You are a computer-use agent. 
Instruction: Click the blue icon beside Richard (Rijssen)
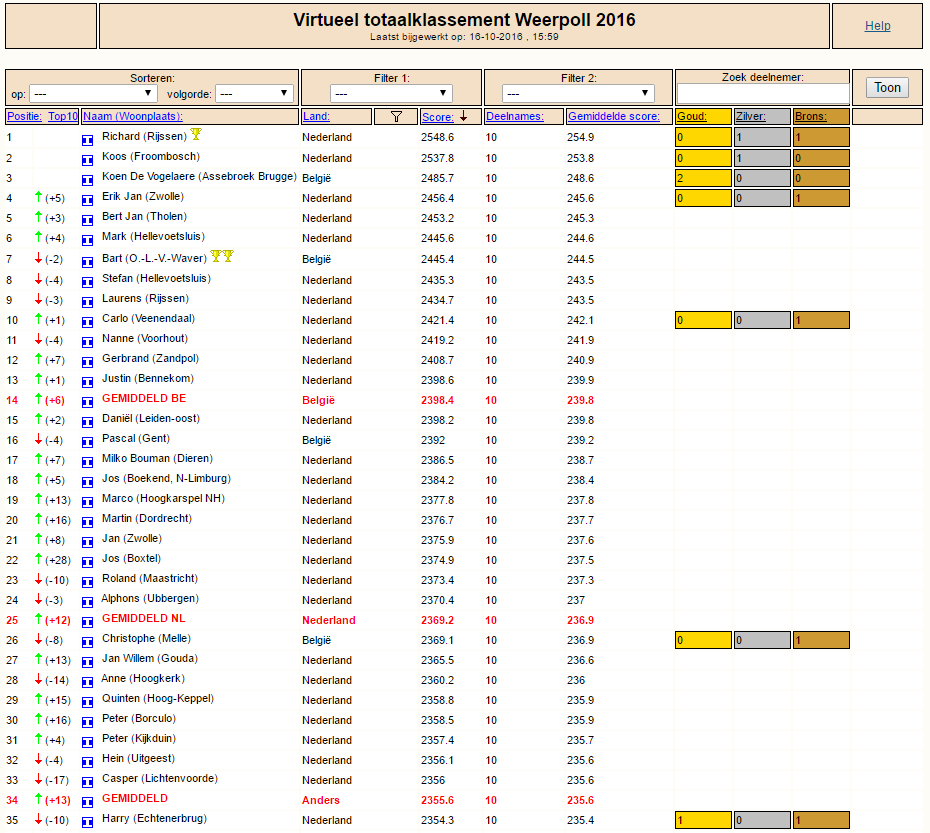point(87,140)
